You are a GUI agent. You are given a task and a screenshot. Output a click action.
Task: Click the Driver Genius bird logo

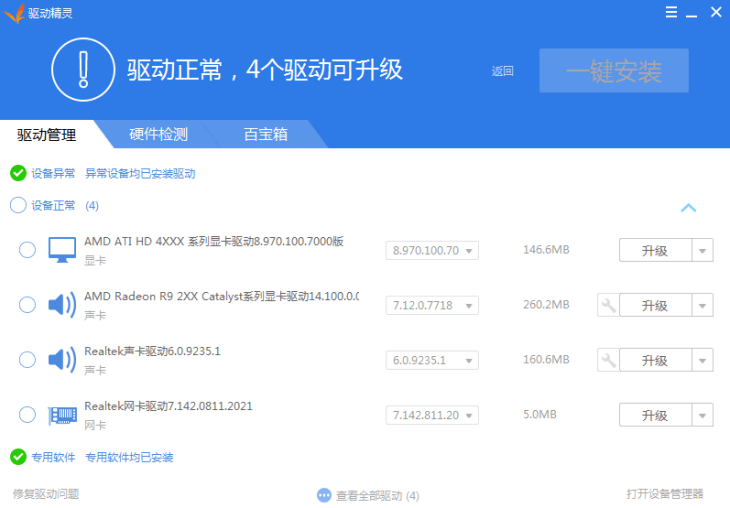tap(14, 13)
